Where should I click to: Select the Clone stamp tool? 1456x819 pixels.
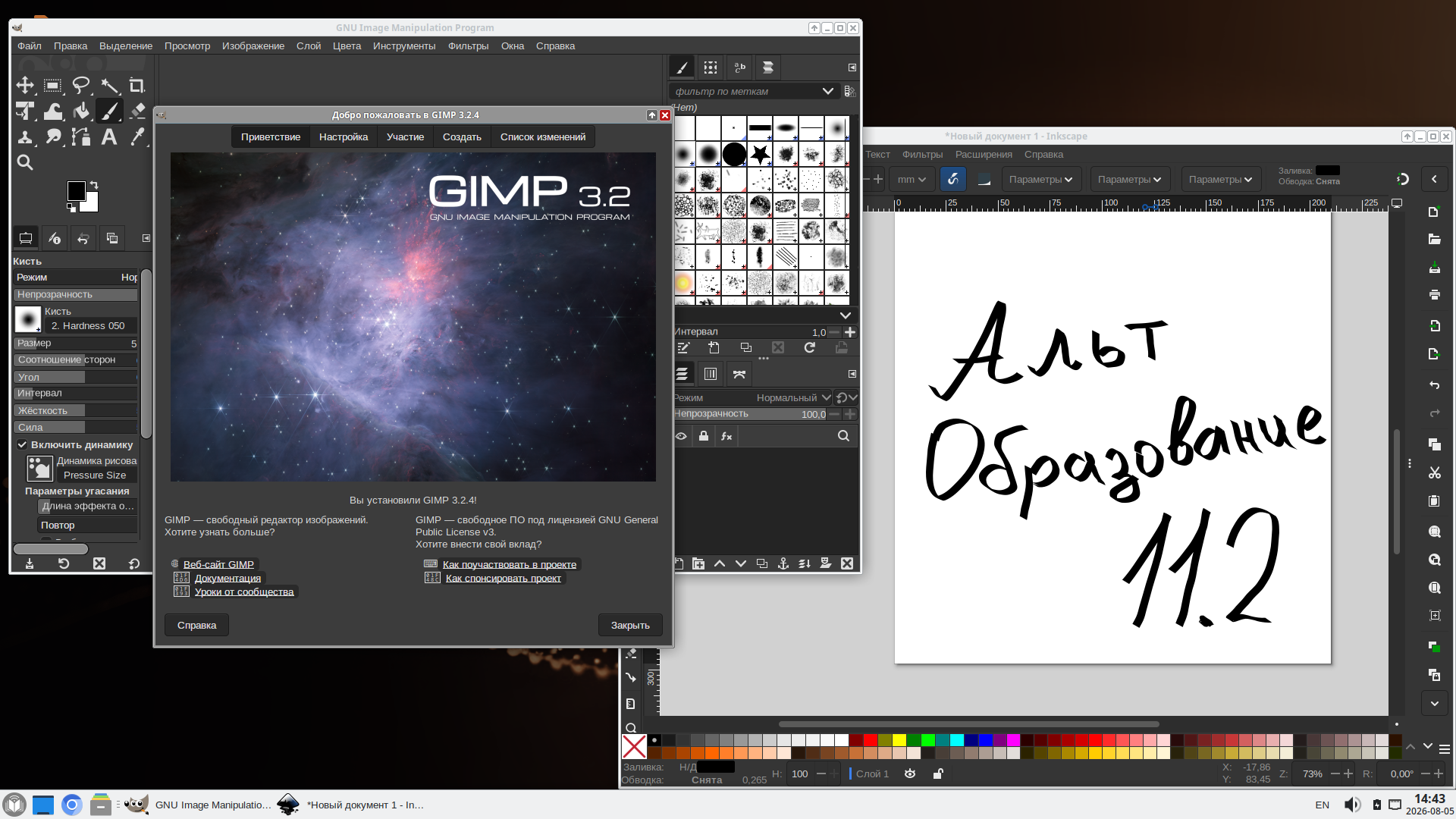pyautogui.click(x=25, y=137)
